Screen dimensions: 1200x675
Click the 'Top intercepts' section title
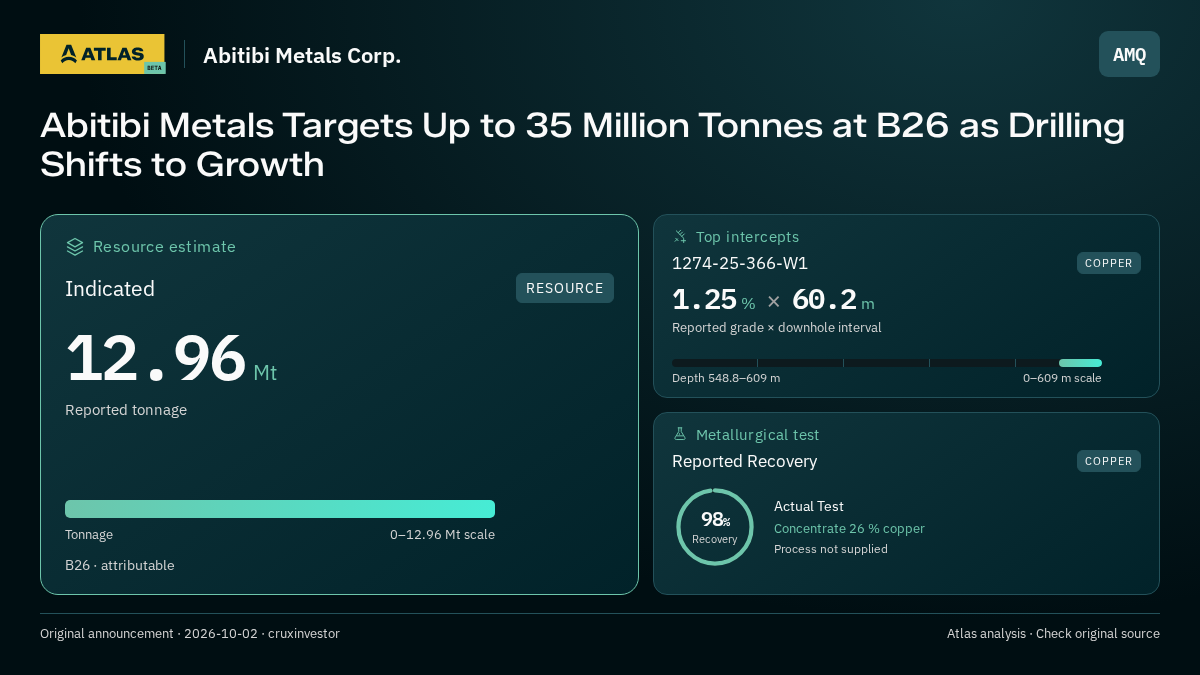pyautogui.click(x=747, y=237)
